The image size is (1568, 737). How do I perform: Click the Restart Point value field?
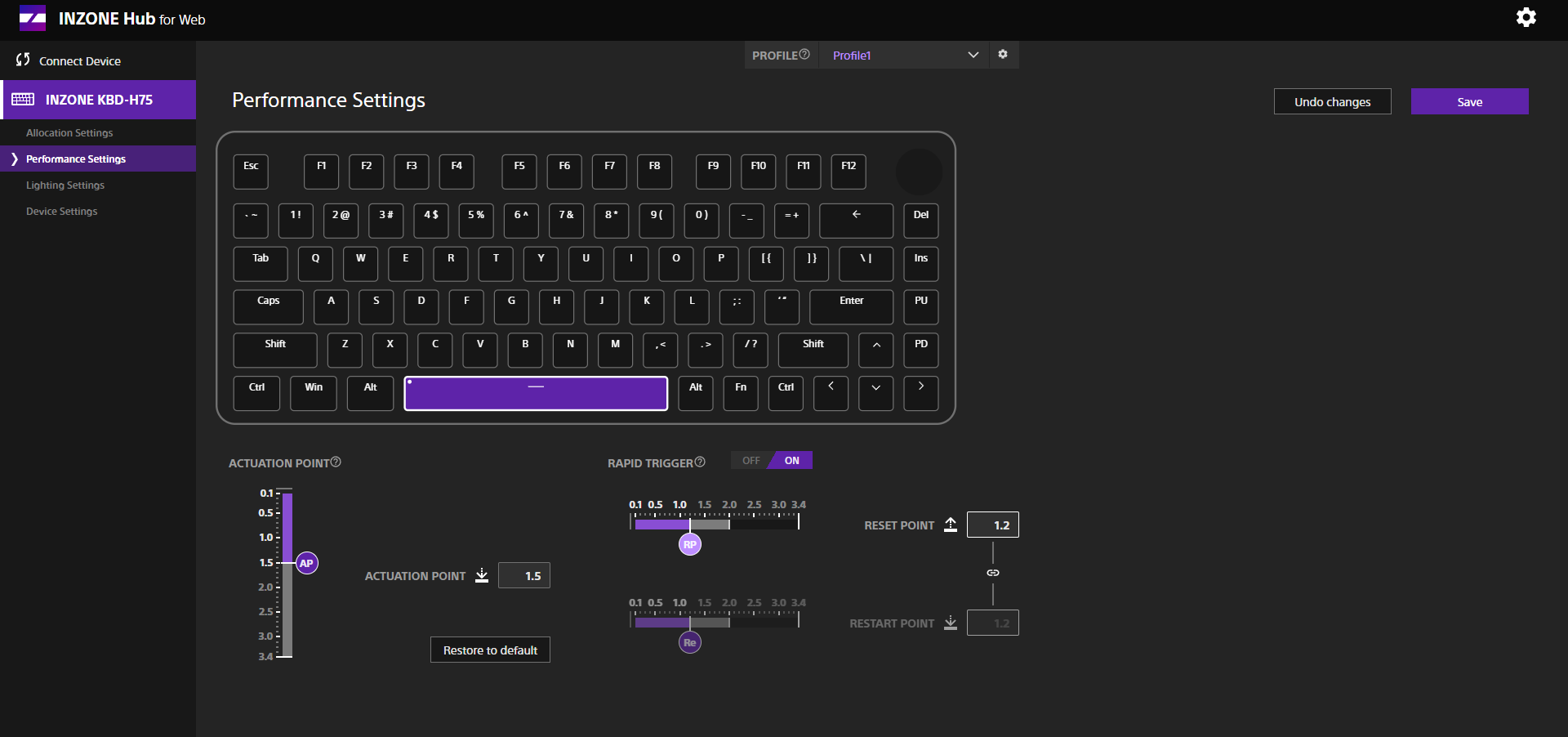click(x=993, y=623)
